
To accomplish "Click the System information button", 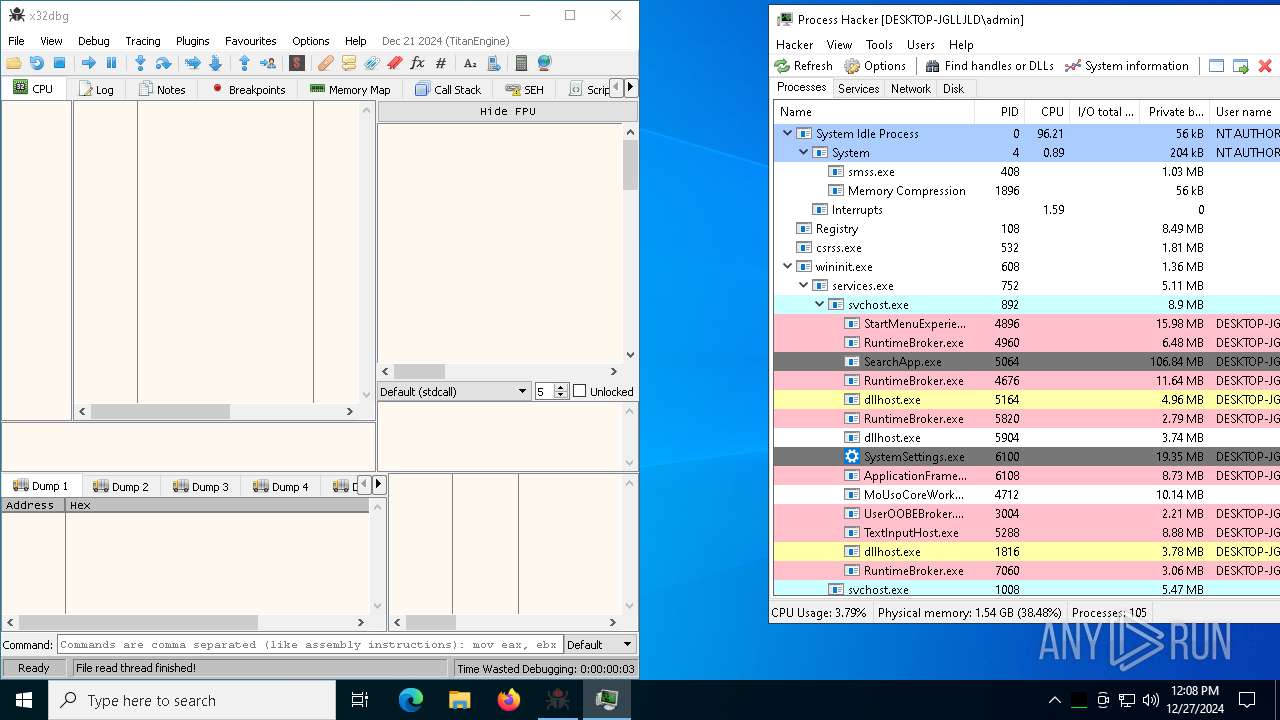I will point(1127,66).
